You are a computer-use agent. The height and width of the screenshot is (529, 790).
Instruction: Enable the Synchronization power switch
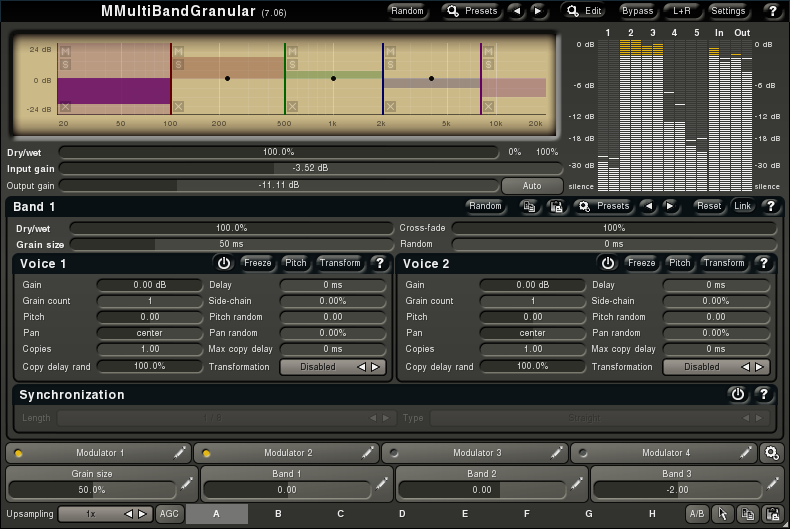(738, 395)
